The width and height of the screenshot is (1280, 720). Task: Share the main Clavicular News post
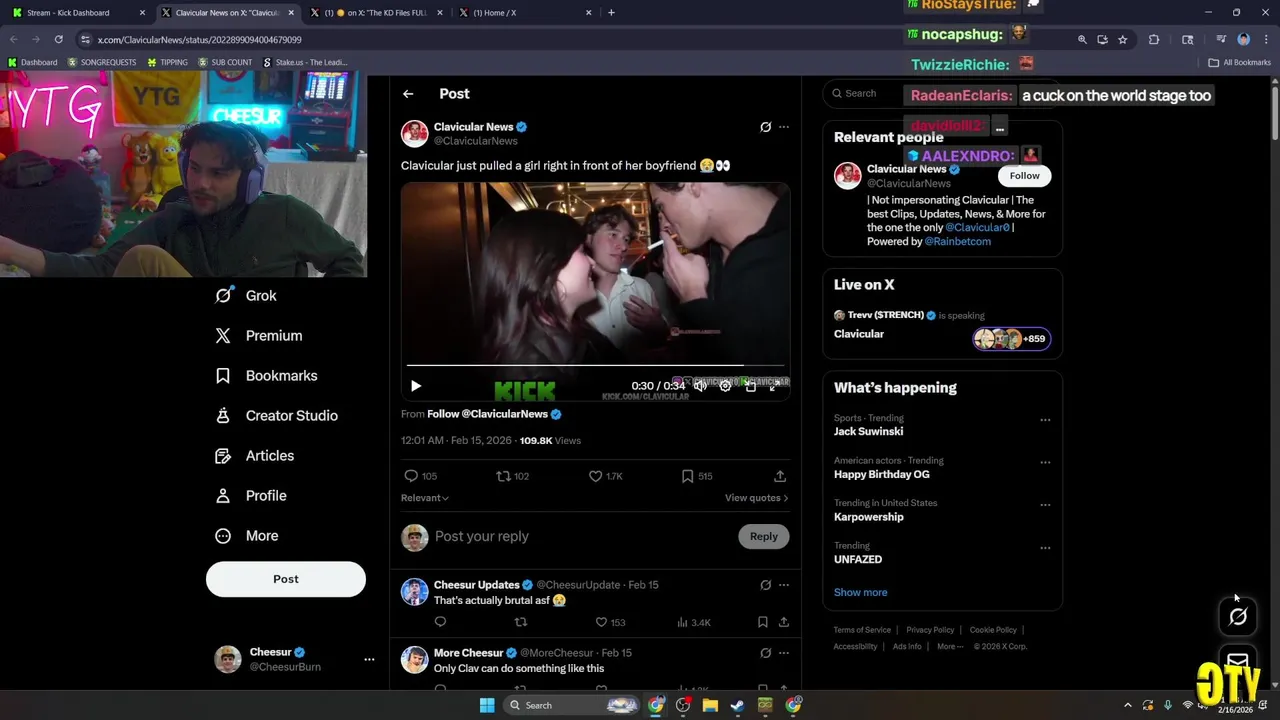pyautogui.click(x=780, y=476)
